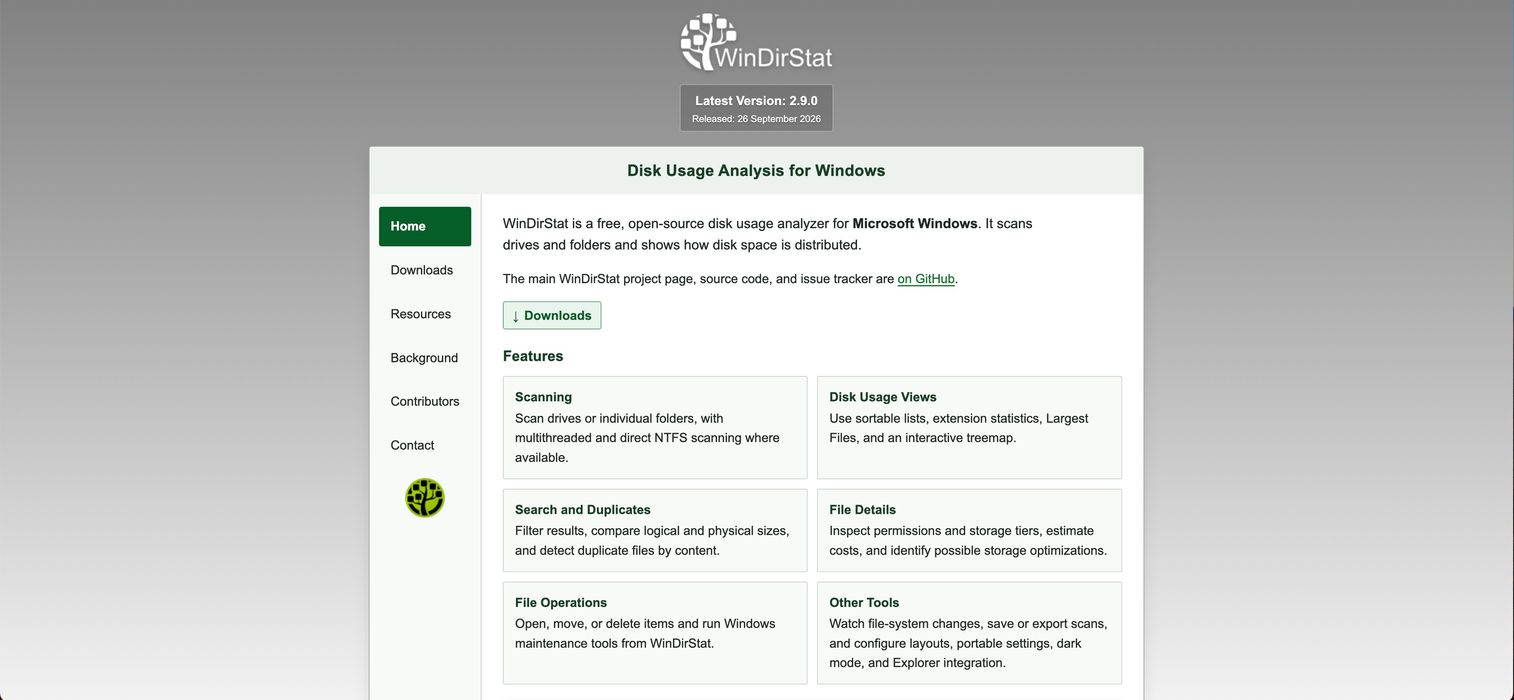Click the green tree icon in sidebar

pyautogui.click(x=425, y=498)
